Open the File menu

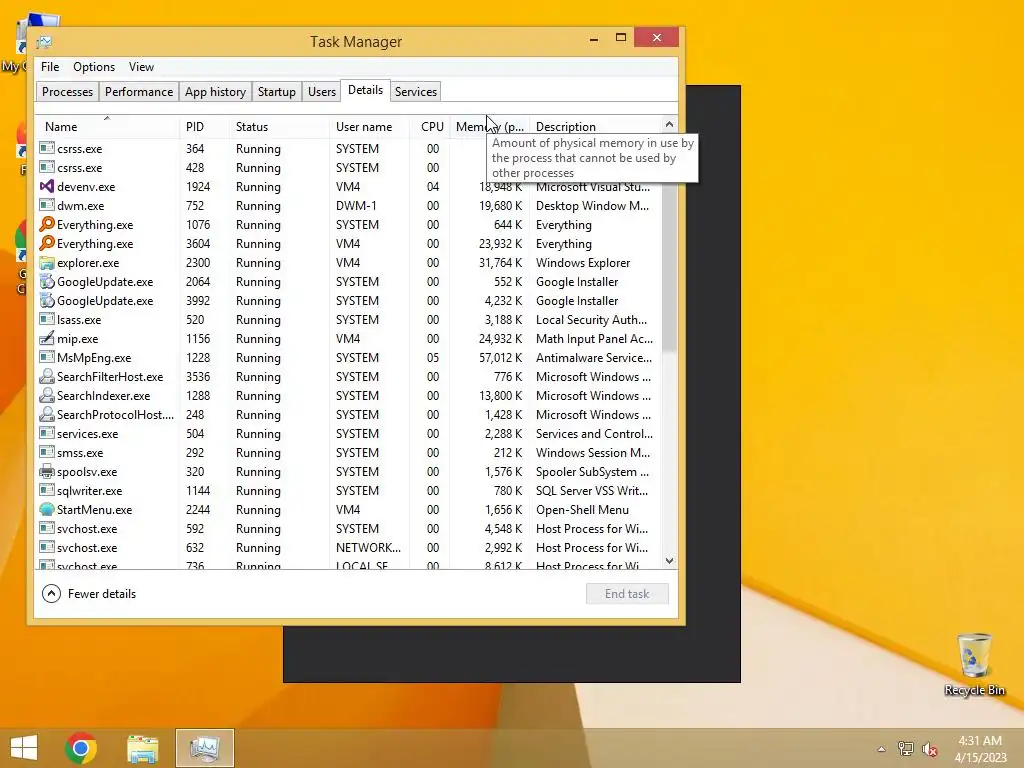50,67
